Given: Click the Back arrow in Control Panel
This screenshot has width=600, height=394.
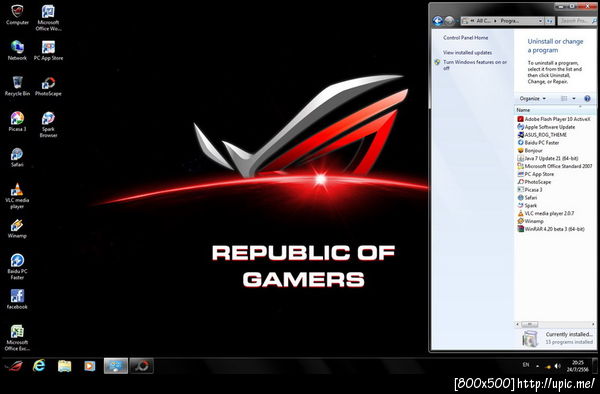Looking at the screenshot, I should pos(438,21).
